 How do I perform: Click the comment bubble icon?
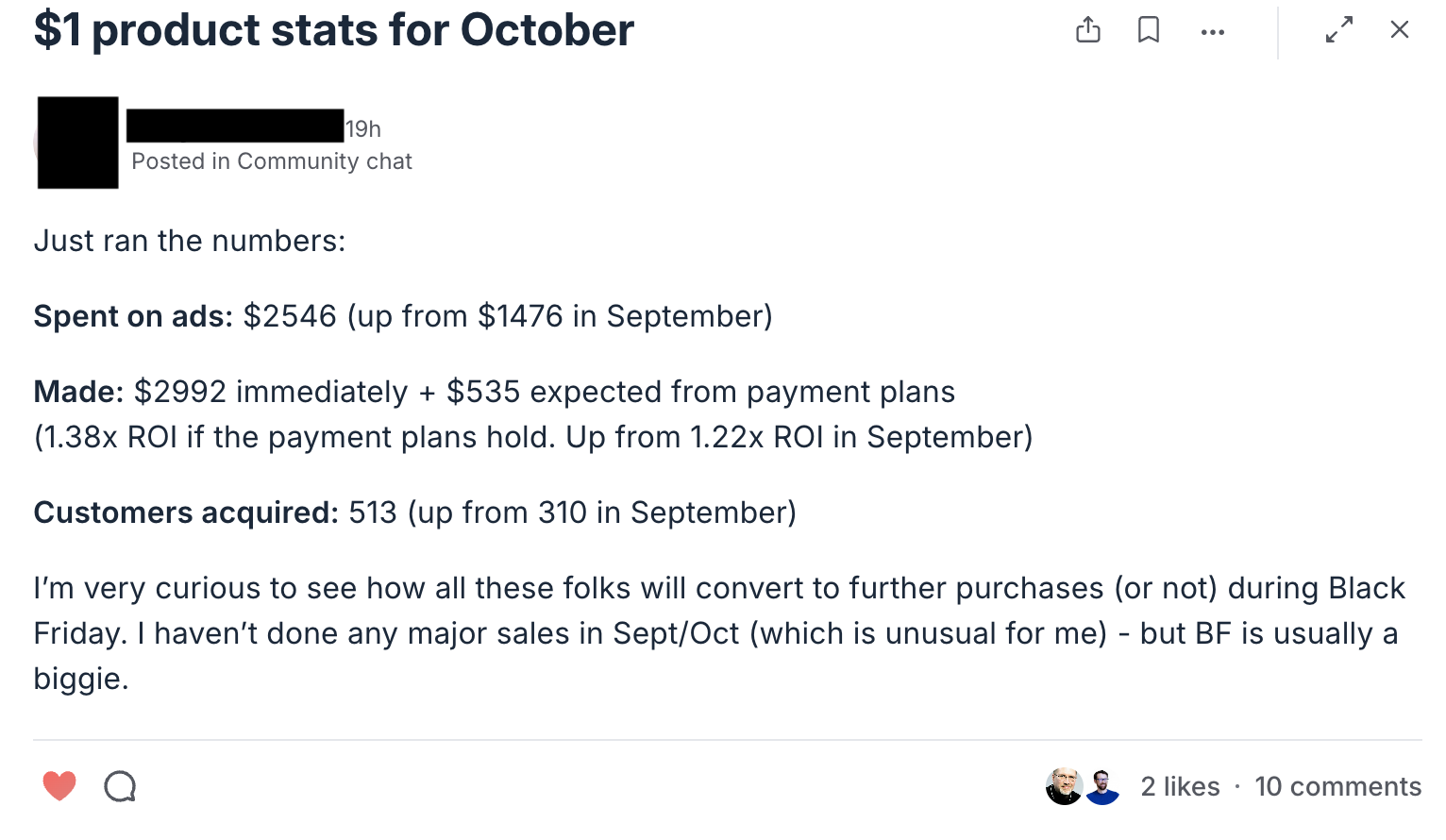120,785
